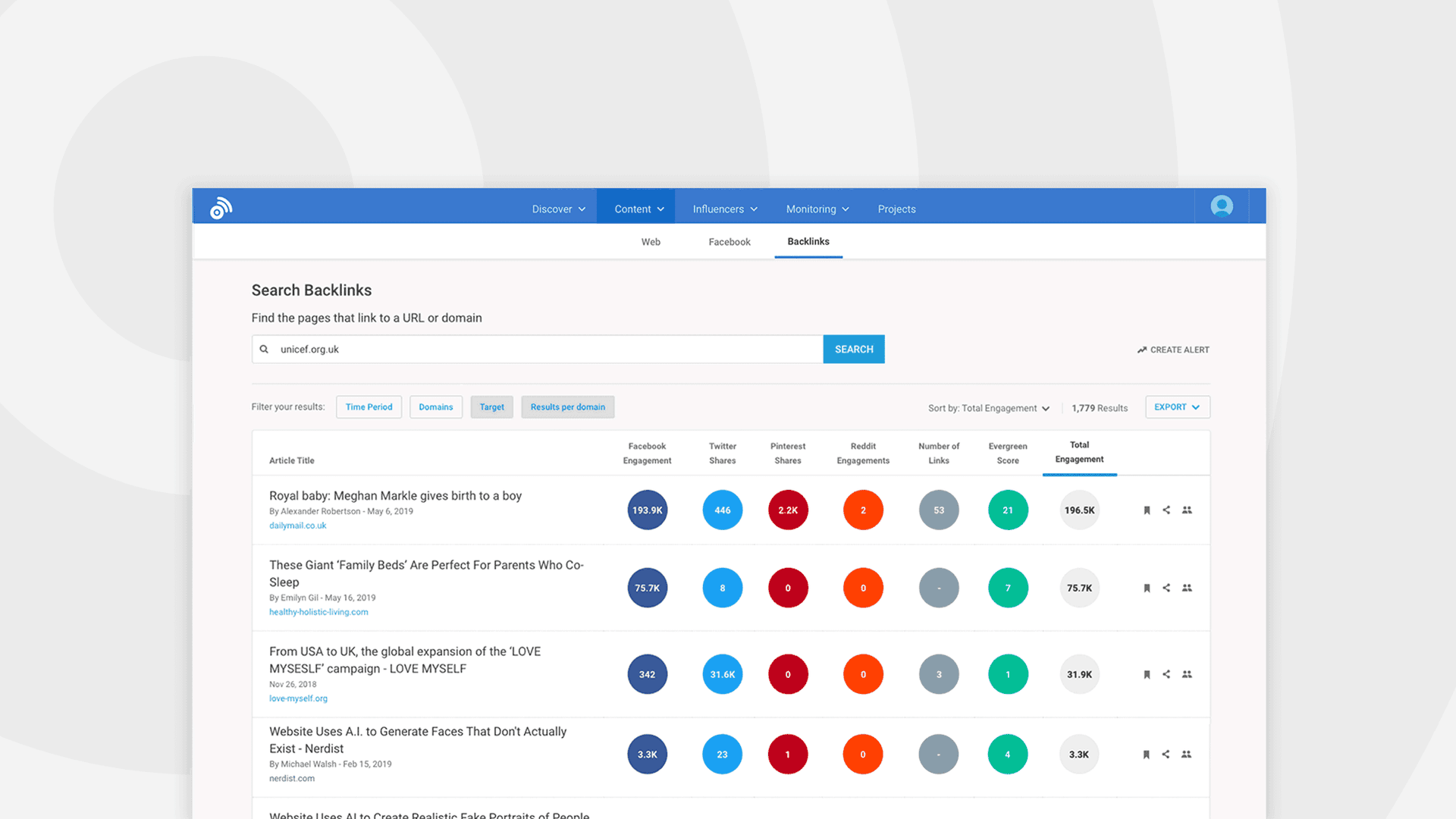Click the Facebook Engagement 193.9K circle
Image resolution: width=1456 pixels, height=819 pixels.
point(647,510)
